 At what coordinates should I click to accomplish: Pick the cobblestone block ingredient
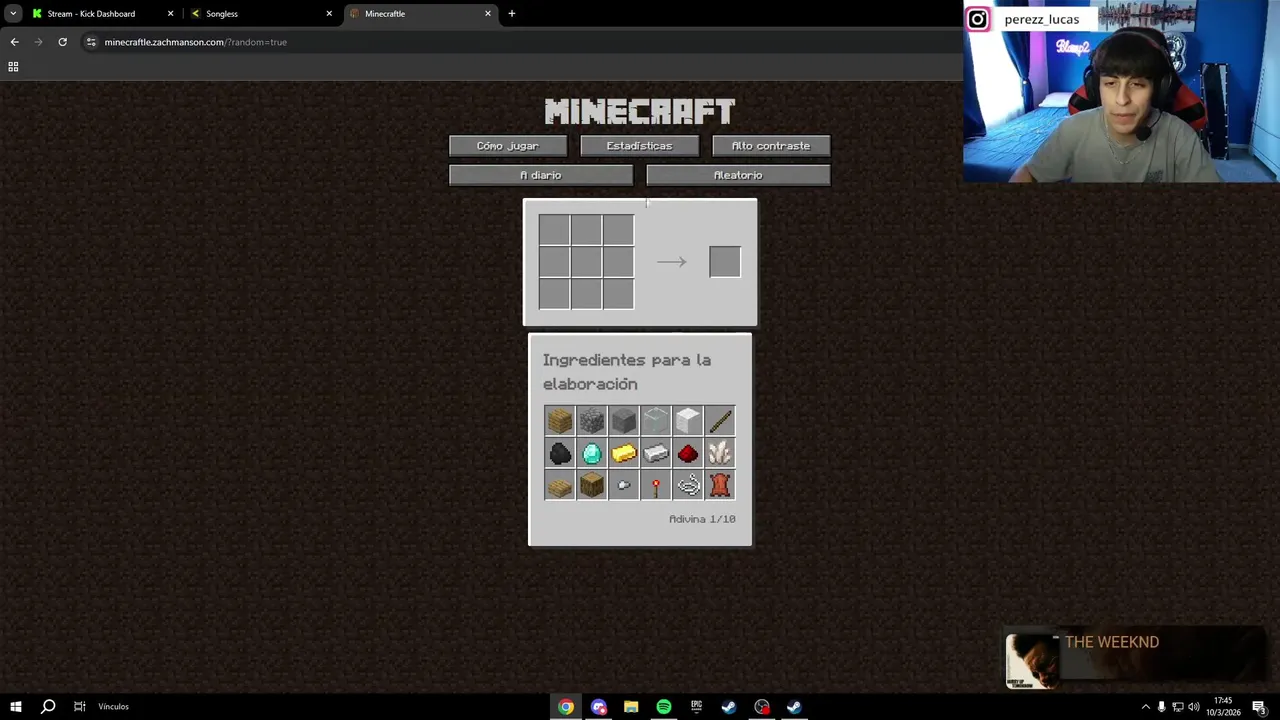[x=592, y=421]
